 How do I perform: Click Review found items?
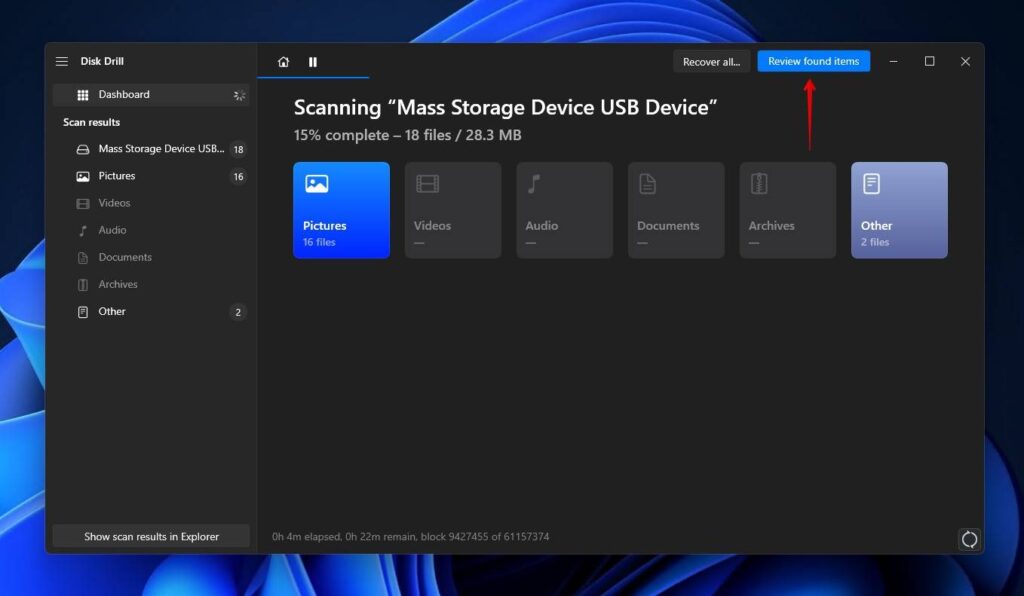(x=813, y=61)
